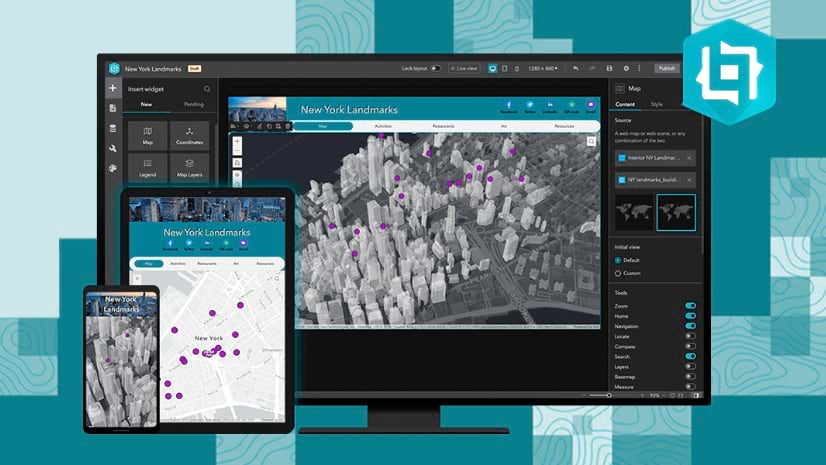Select Restaurants tab in the app preview
The height and width of the screenshot is (465, 826).
pos(444,126)
